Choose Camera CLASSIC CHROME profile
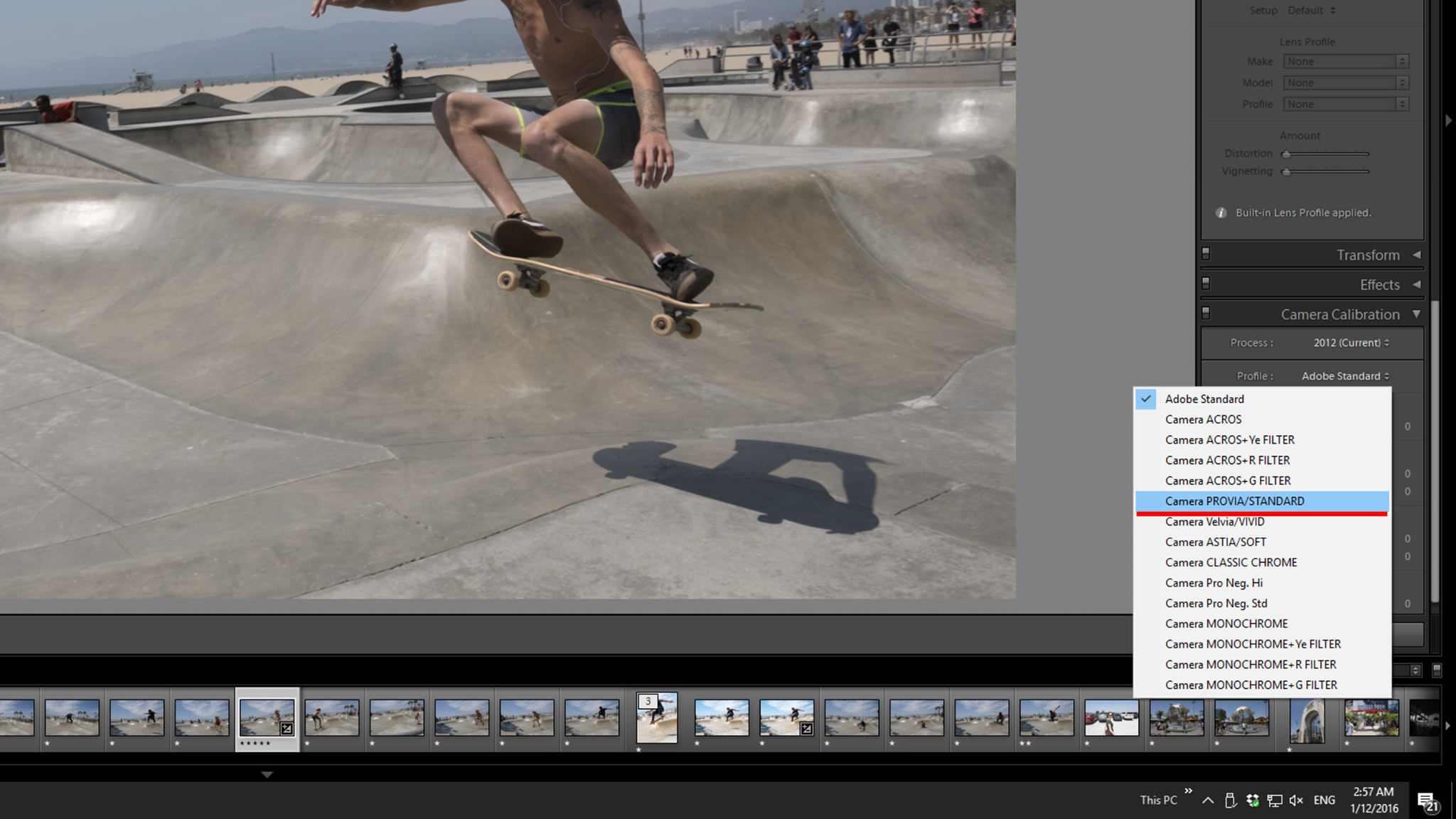Image resolution: width=1456 pixels, height=819 pixels. [x=1231, y=562]
